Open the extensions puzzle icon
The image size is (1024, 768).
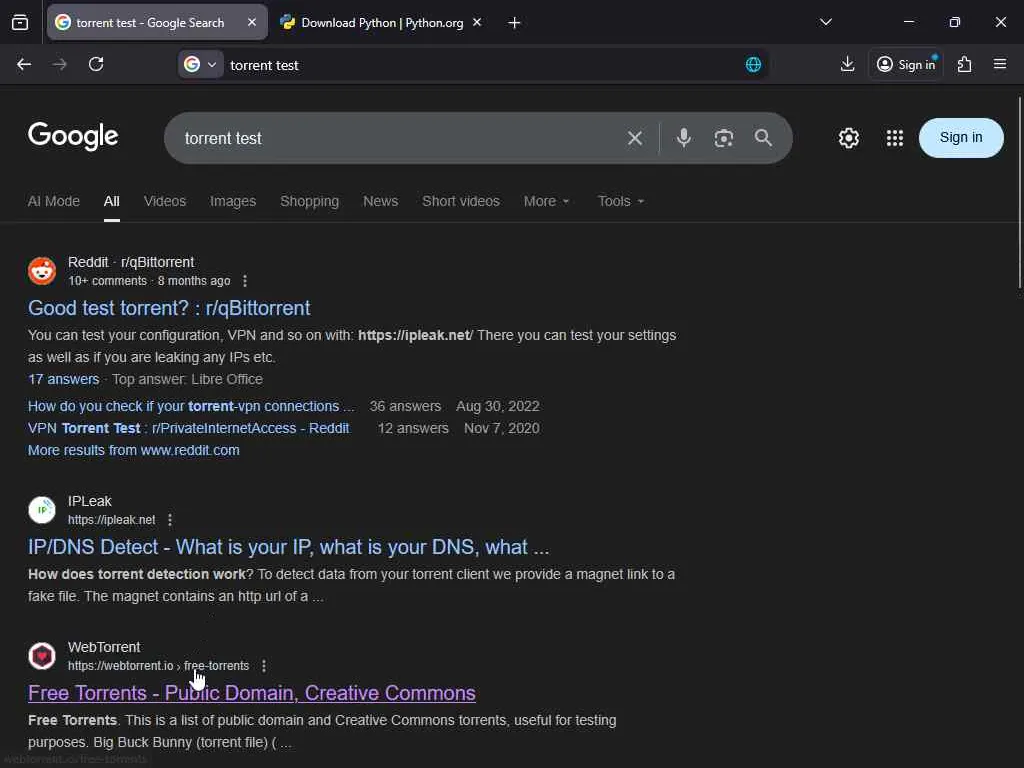pos(964,64)
